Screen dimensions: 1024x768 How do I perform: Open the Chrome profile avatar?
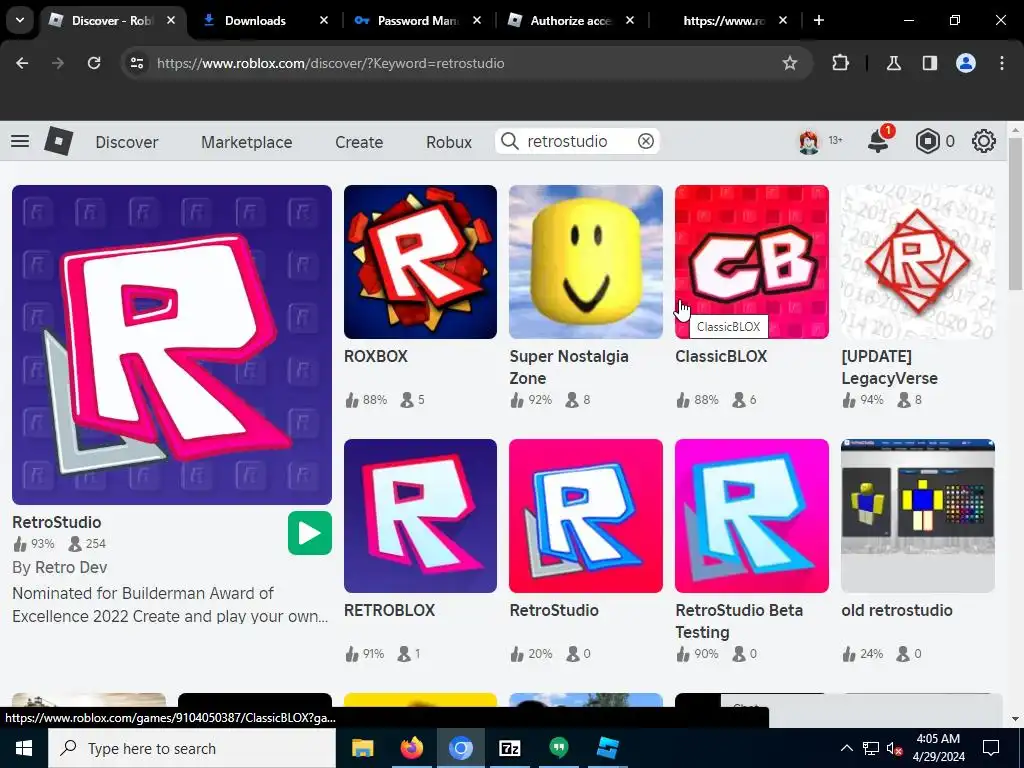[966, 63]
